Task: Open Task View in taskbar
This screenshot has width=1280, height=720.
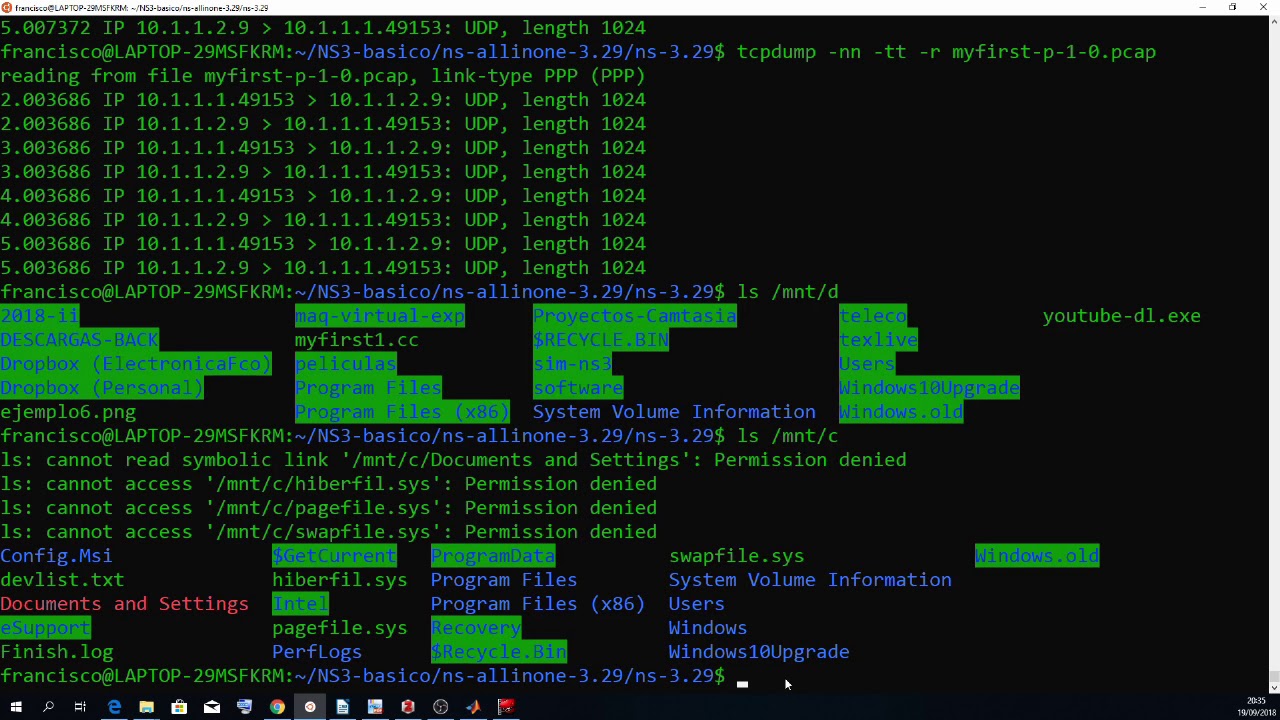Action: [x=80, y=707]
